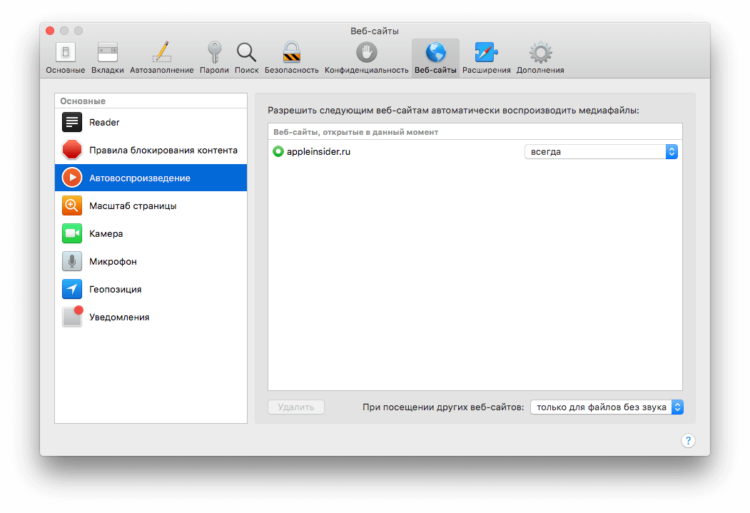The height and width of the screenshot is (513, 750).
Task: Open the Безопасность padlock icon
Action: click(x=291, y=53)
